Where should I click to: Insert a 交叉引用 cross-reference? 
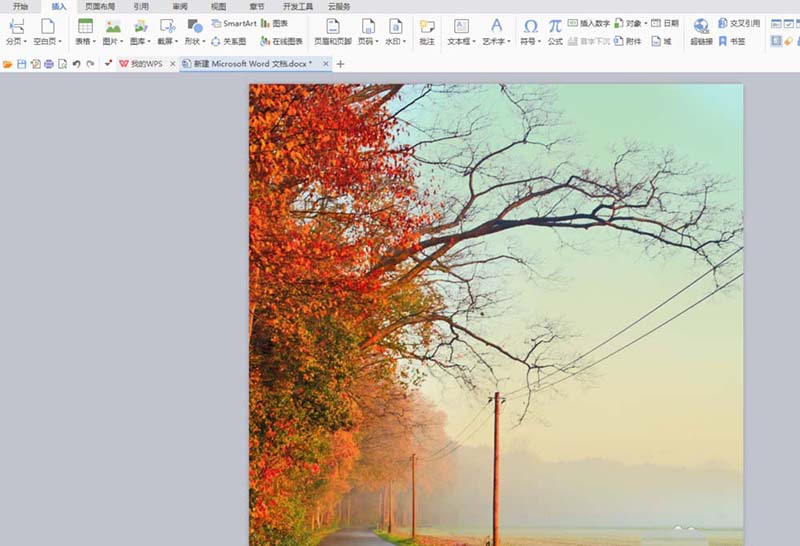point(739,23)
